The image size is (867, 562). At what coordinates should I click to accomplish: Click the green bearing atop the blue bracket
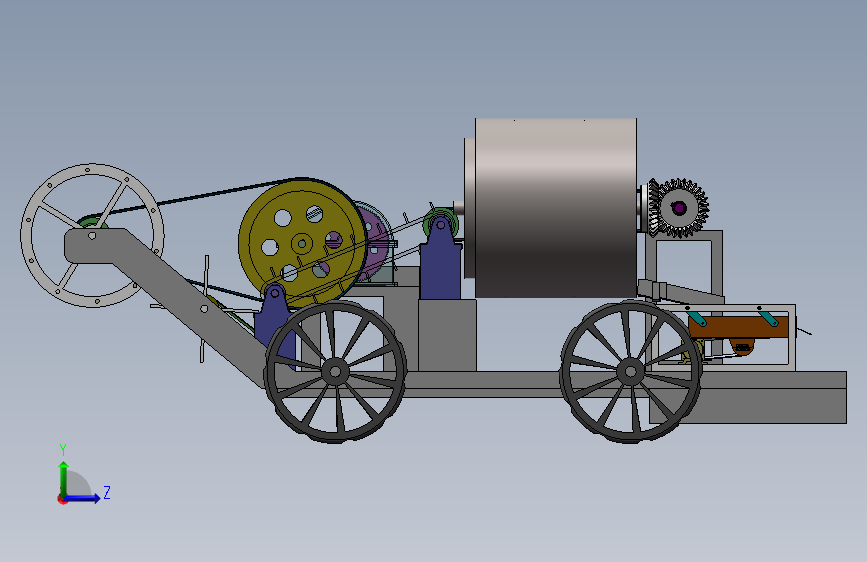tap(441, 223)
